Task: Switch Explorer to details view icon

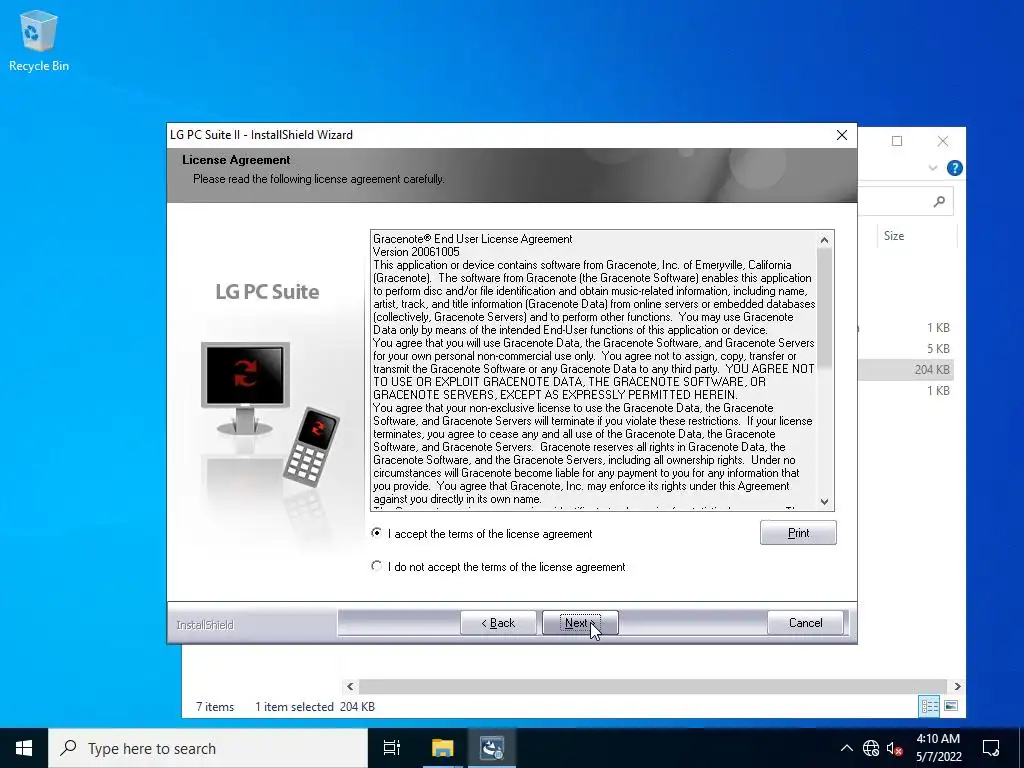Action: (929, 706)
